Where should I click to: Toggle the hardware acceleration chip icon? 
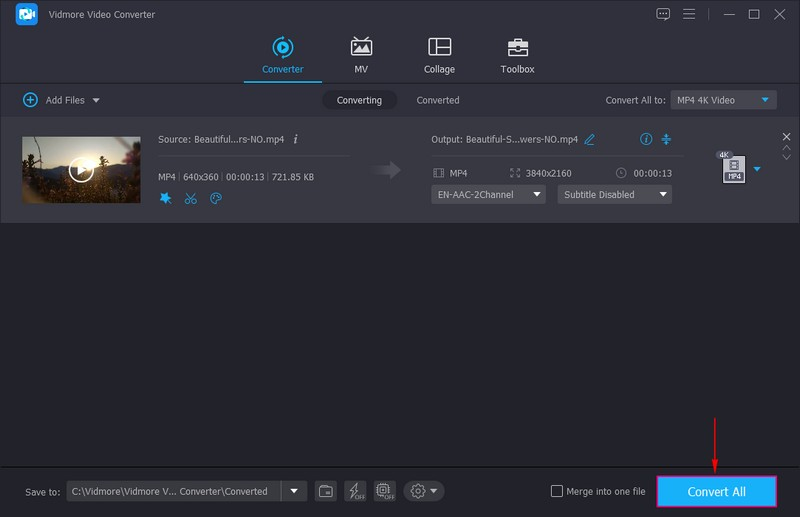pyautogui.click(x=384, y=491)
